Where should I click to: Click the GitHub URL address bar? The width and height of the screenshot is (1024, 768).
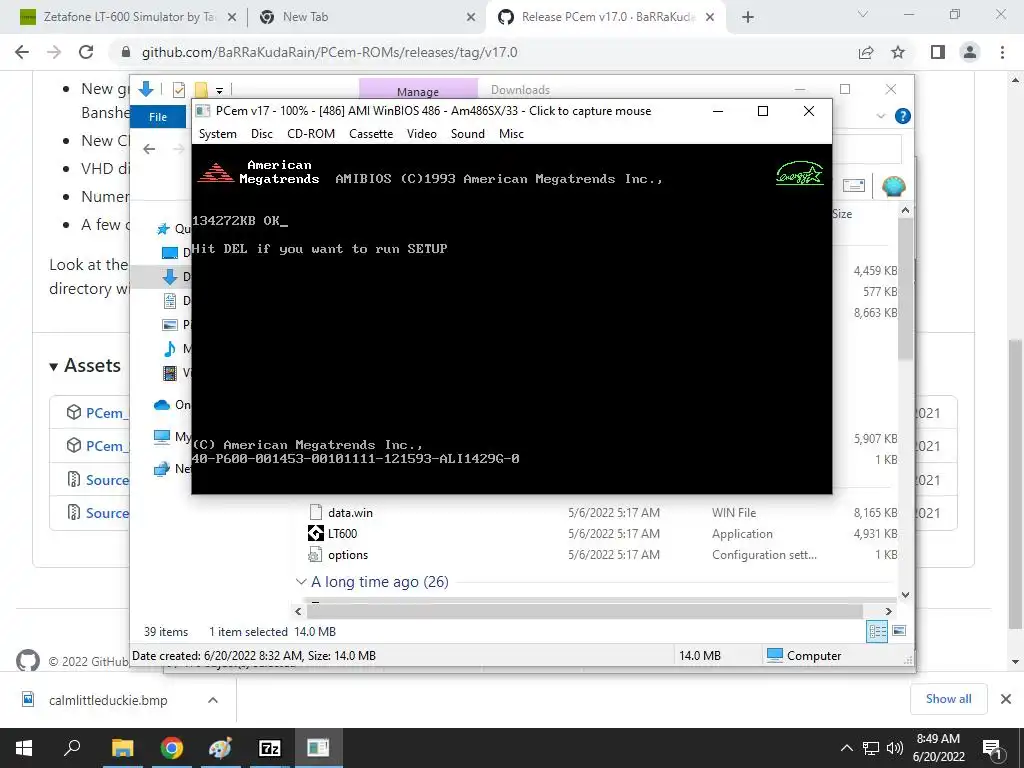coord(330,52)
